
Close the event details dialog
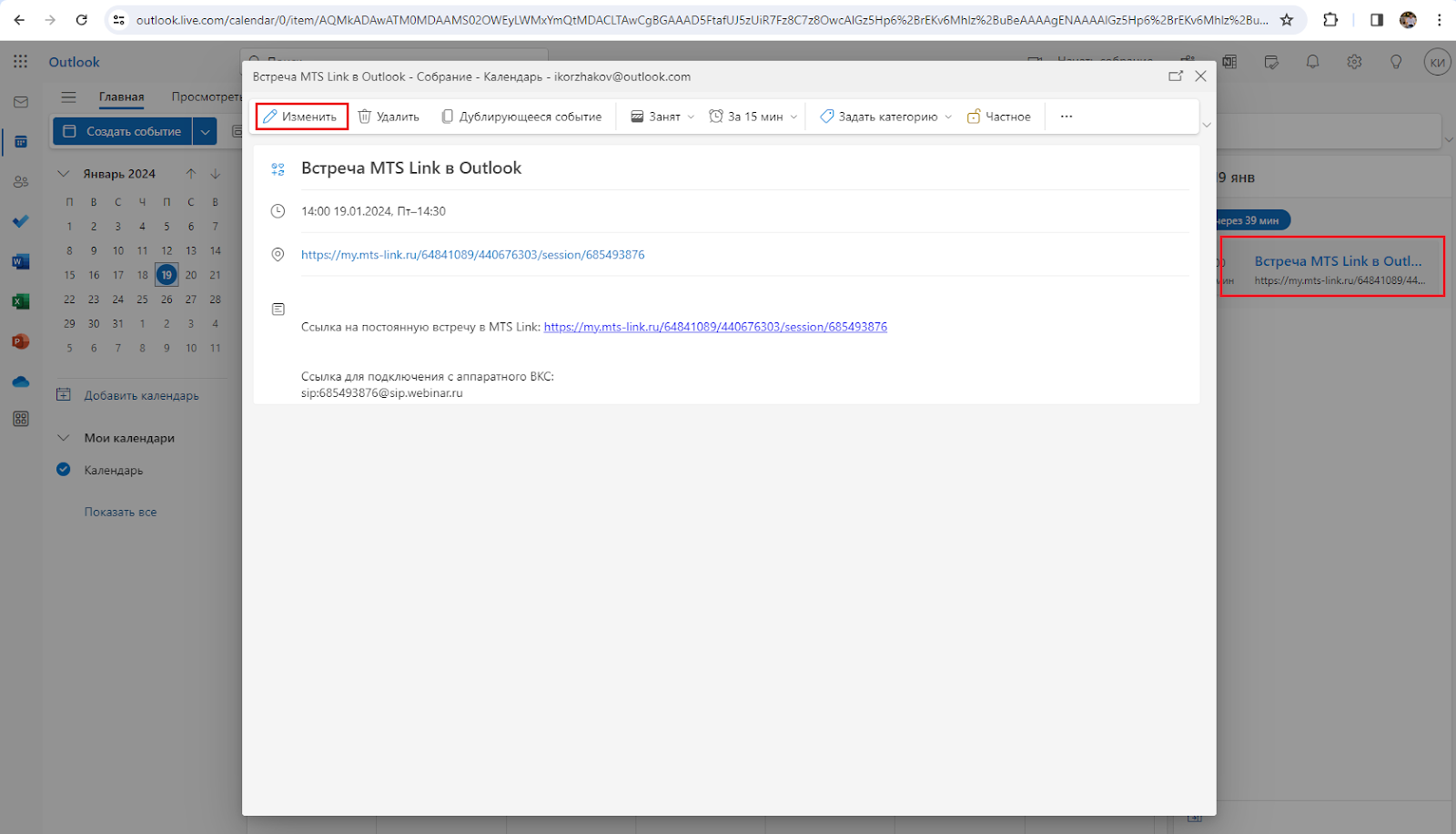click(1200, 76)
